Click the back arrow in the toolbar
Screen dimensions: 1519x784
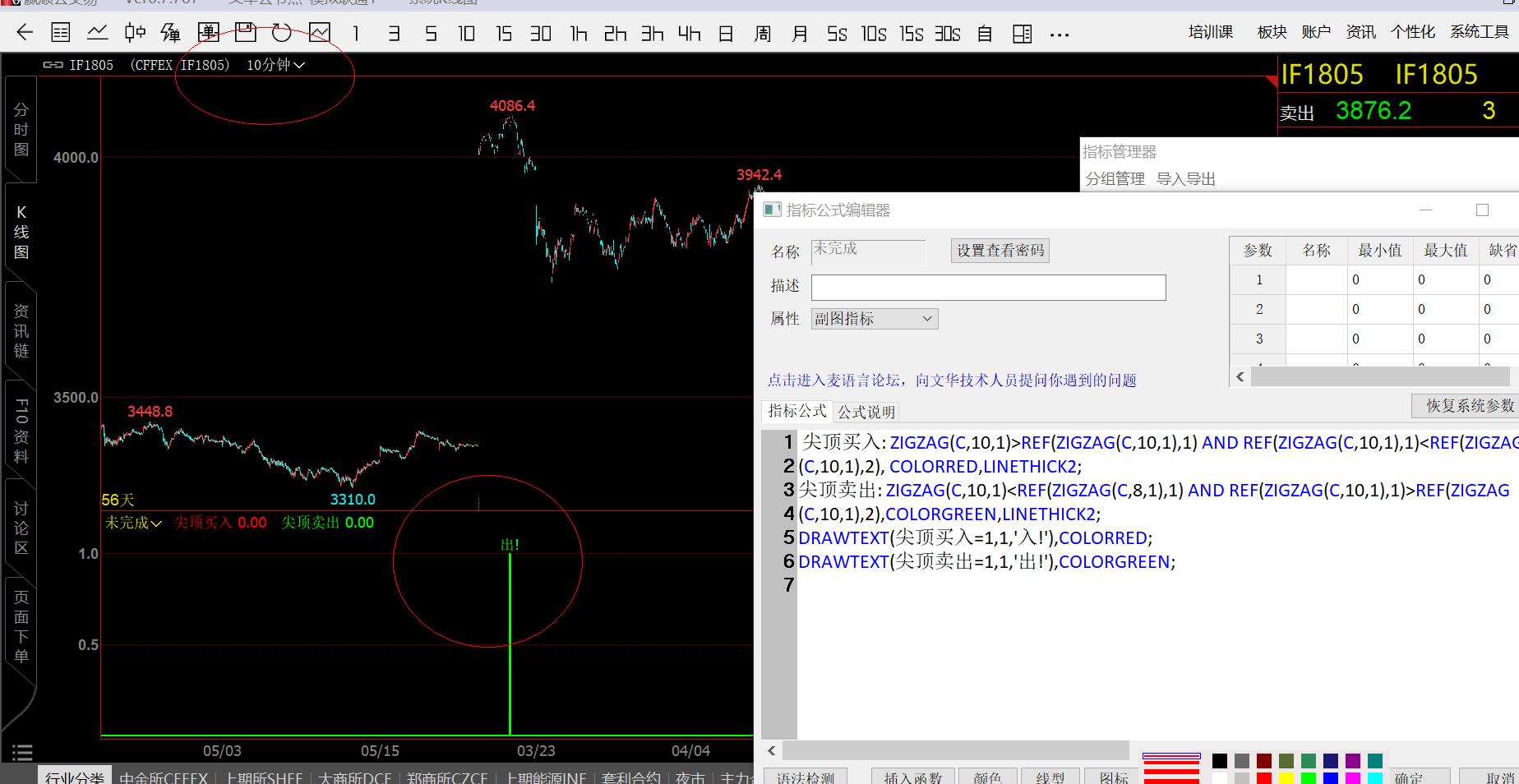pyautogui.click(x=25, y=33)
